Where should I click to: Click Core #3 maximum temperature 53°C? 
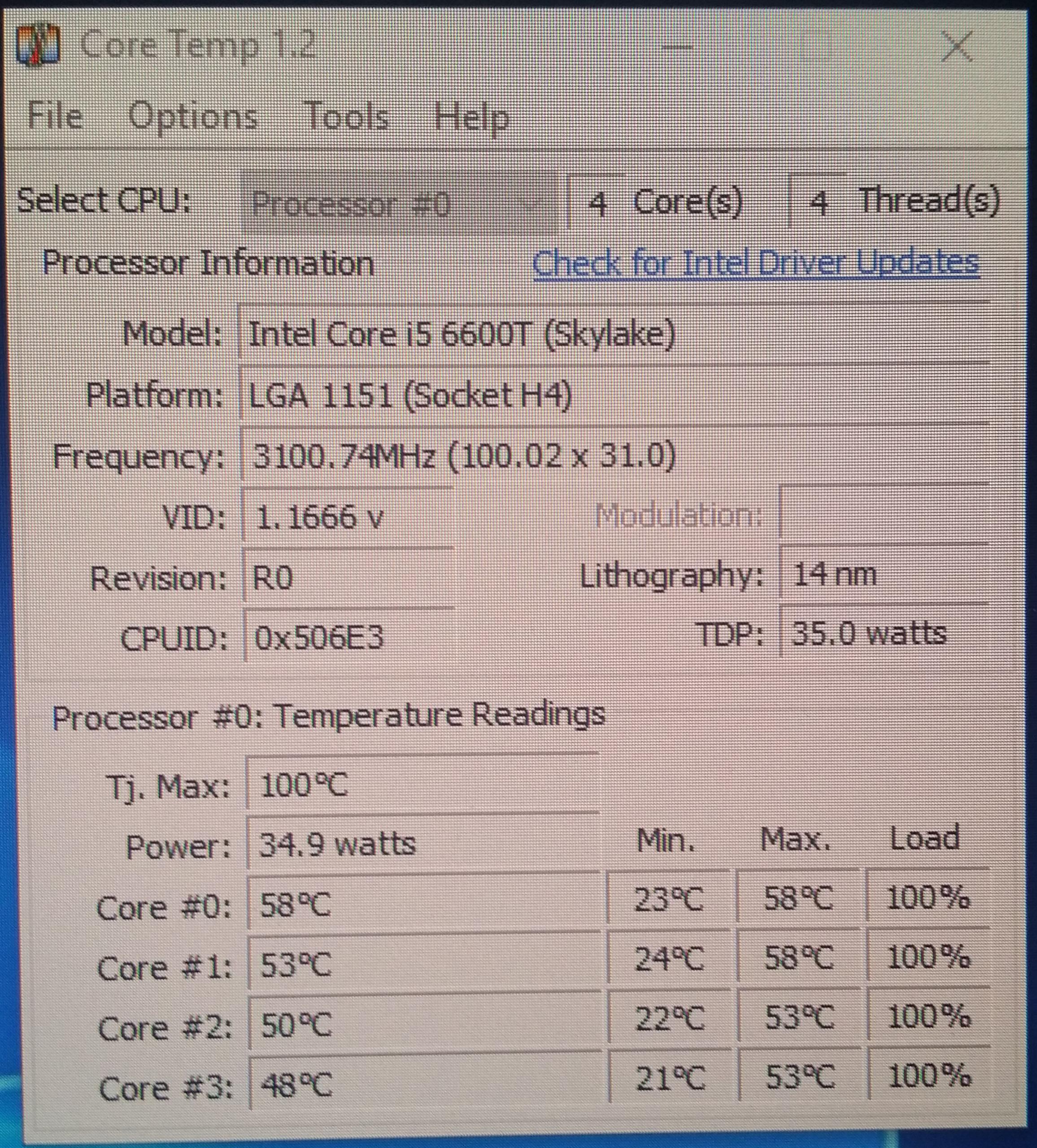800,1077
